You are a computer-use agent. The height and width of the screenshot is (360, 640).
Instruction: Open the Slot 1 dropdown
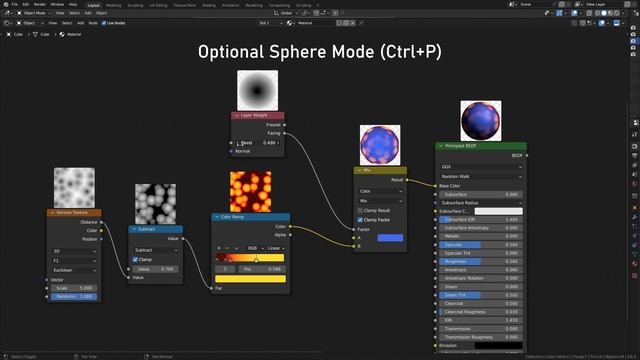click(x=270, y=23)
